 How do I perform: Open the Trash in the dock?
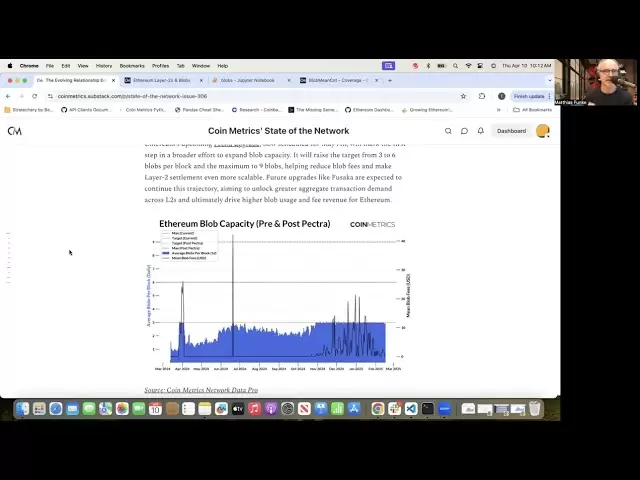click(534, 409)
